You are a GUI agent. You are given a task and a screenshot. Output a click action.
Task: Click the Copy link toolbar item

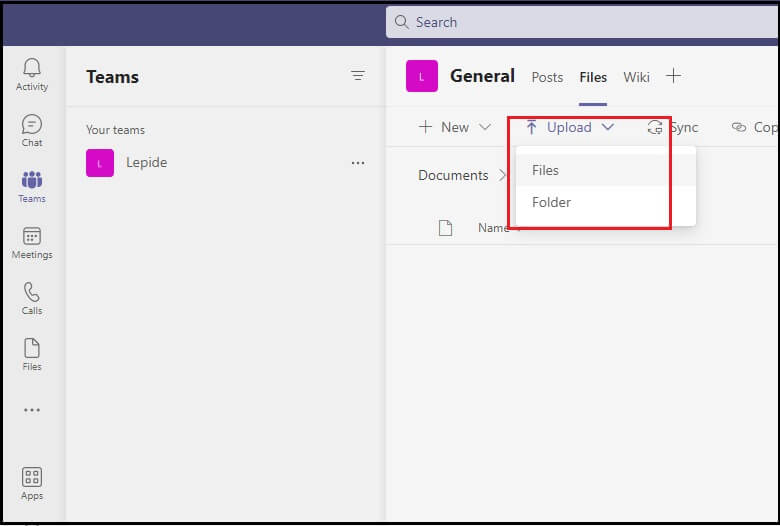(x=755, y=127)
